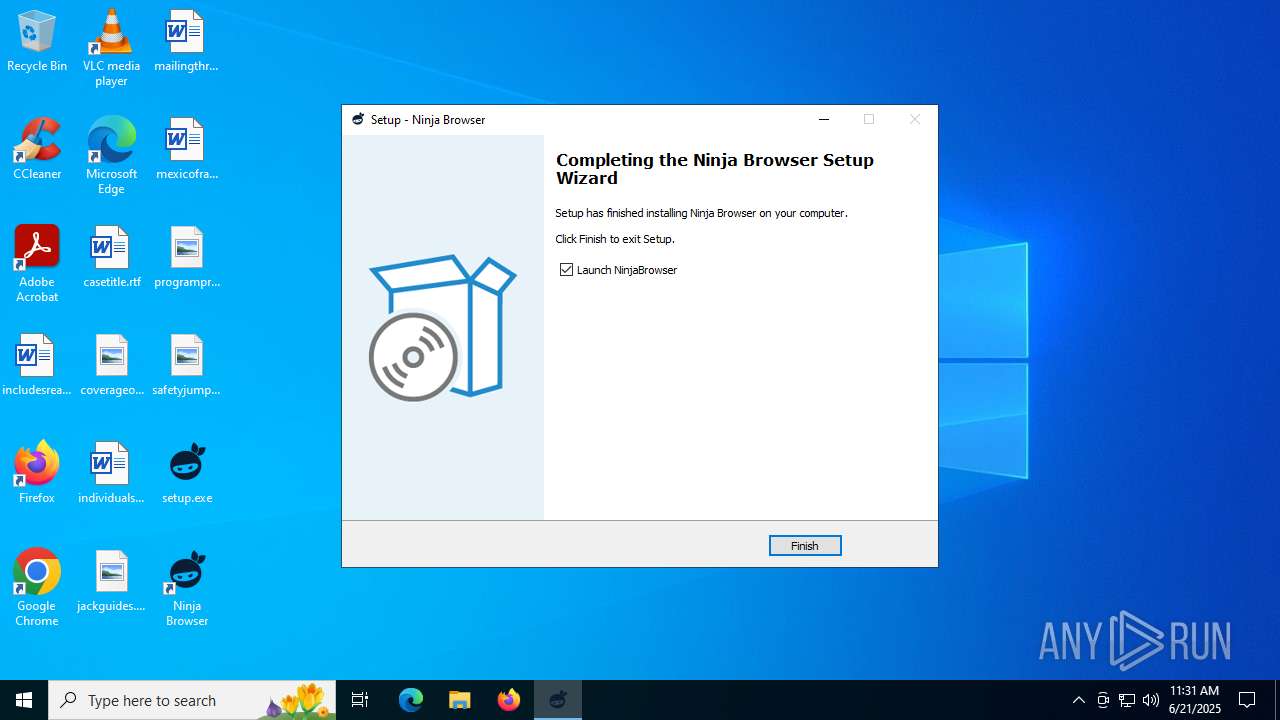
Task: Launch Edge from the taskbar
Action: [411, 700]
